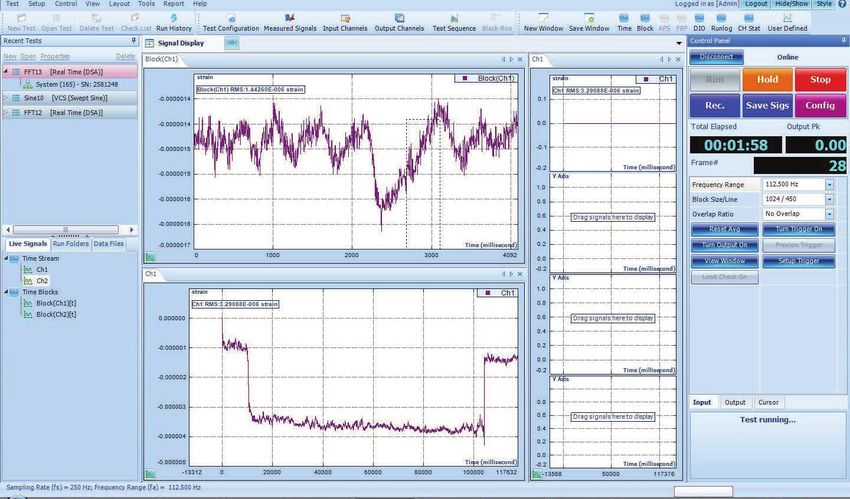Viewport: 850px width, 499px height.
Task: Open the Report menu
Action: (x=173, y=4)
